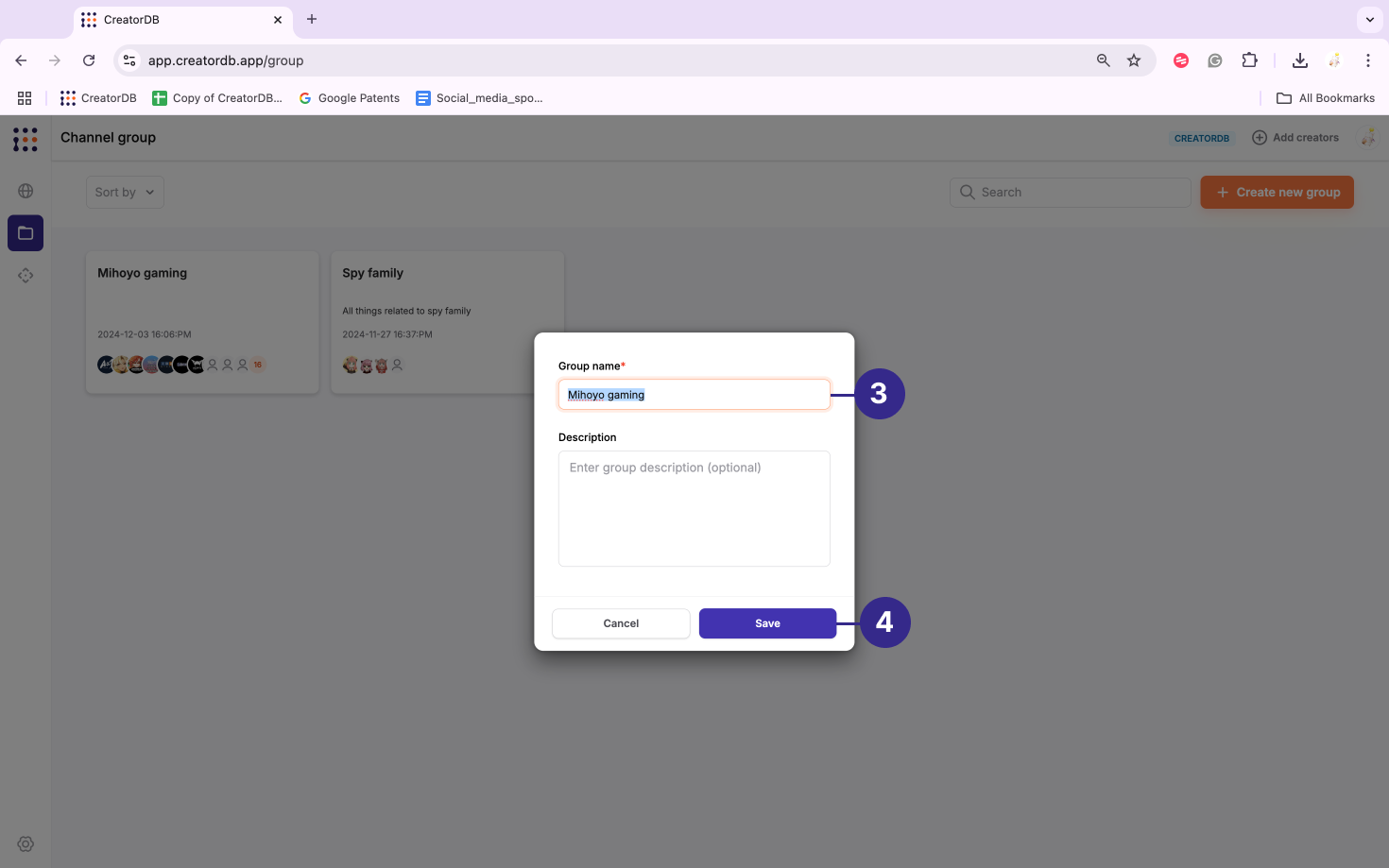Click '2024-12-03 16:06:PM' date text
Image resolution: width=1389 pixels, height=868 pixels.
[x=145, y=334]
